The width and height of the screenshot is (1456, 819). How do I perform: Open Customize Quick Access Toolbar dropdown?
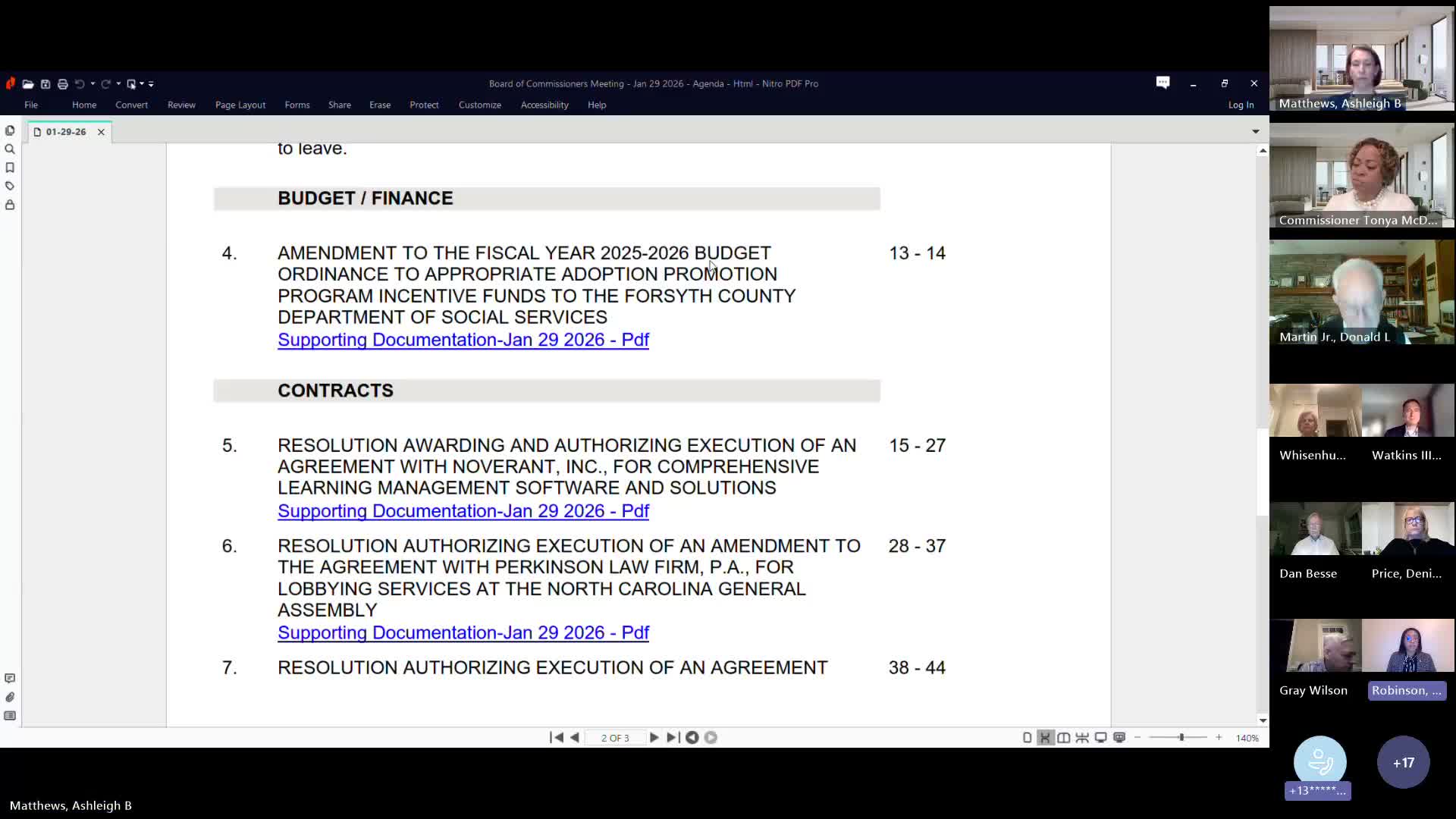pyautogui.click(x=151, y=84)
